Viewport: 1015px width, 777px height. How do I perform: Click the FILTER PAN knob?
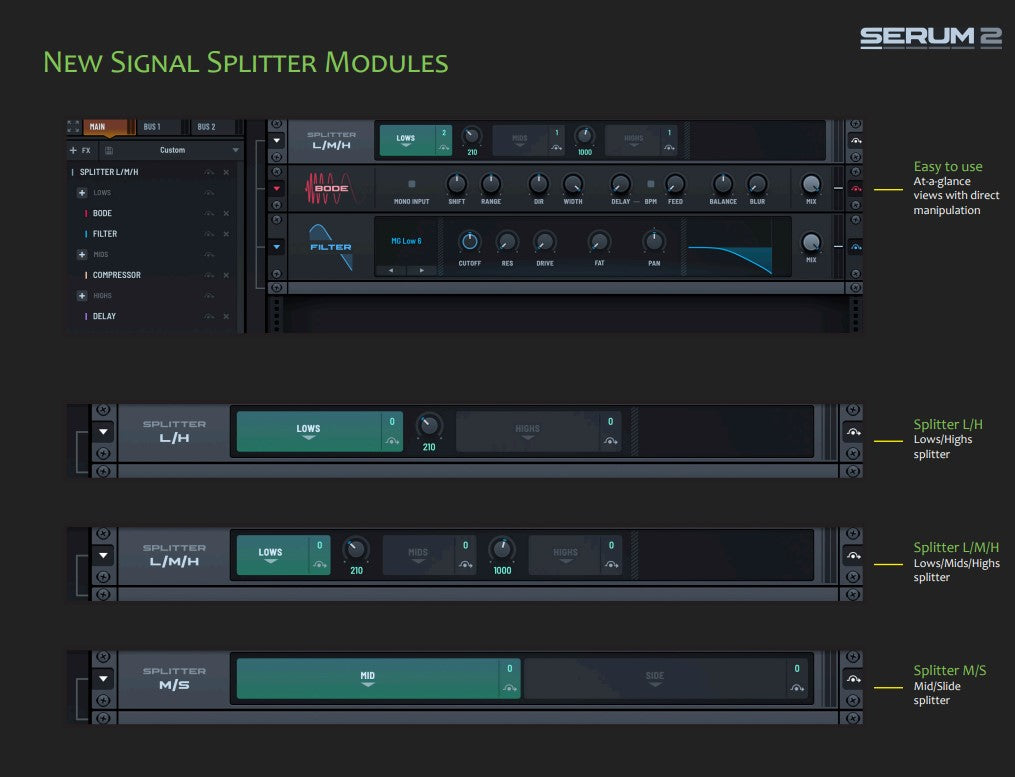(654, 242)
